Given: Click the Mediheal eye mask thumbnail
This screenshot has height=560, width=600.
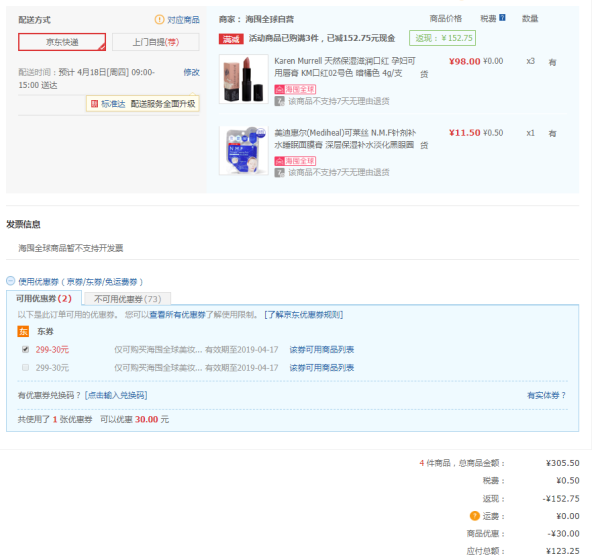Looking at the screenshot, I should [x=244, y=150].
